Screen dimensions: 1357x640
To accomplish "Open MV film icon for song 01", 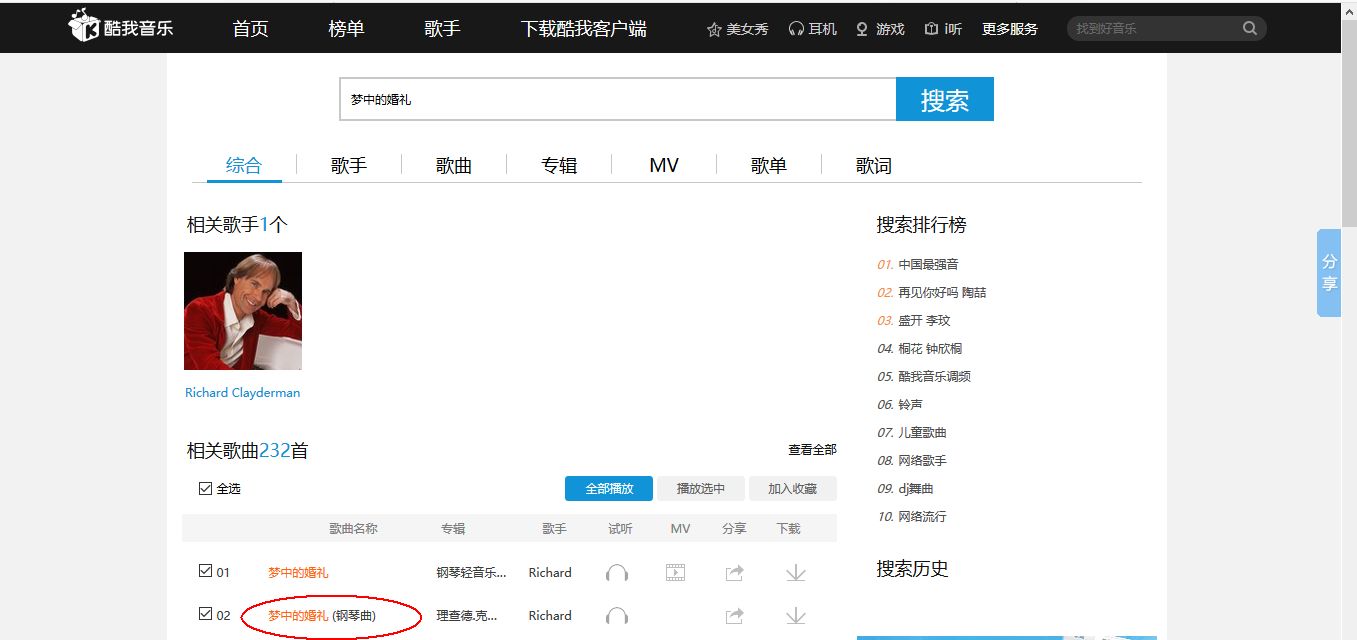I will (x=676, y=573).
